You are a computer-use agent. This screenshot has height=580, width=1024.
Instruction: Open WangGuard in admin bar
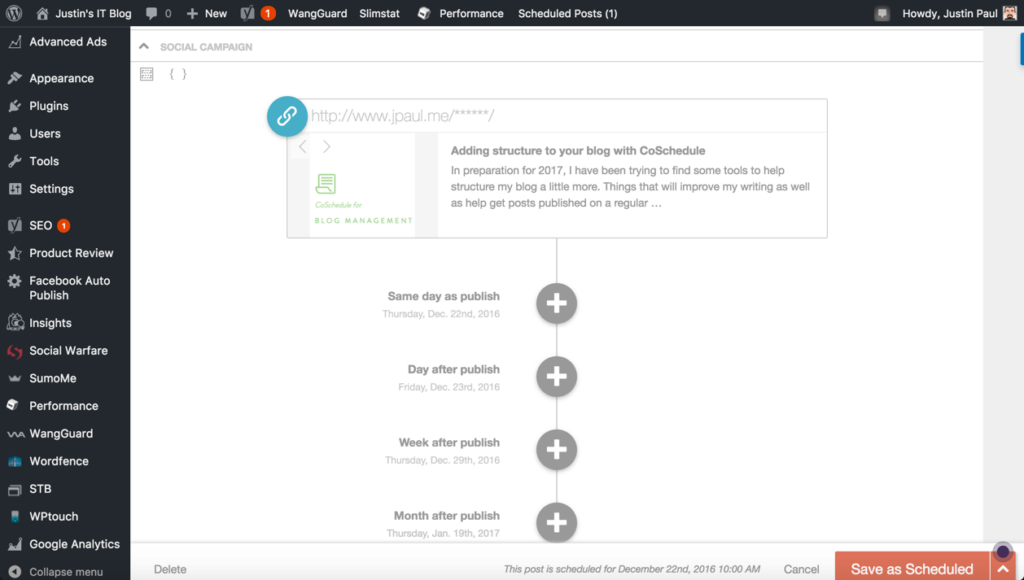pos(317,13)
